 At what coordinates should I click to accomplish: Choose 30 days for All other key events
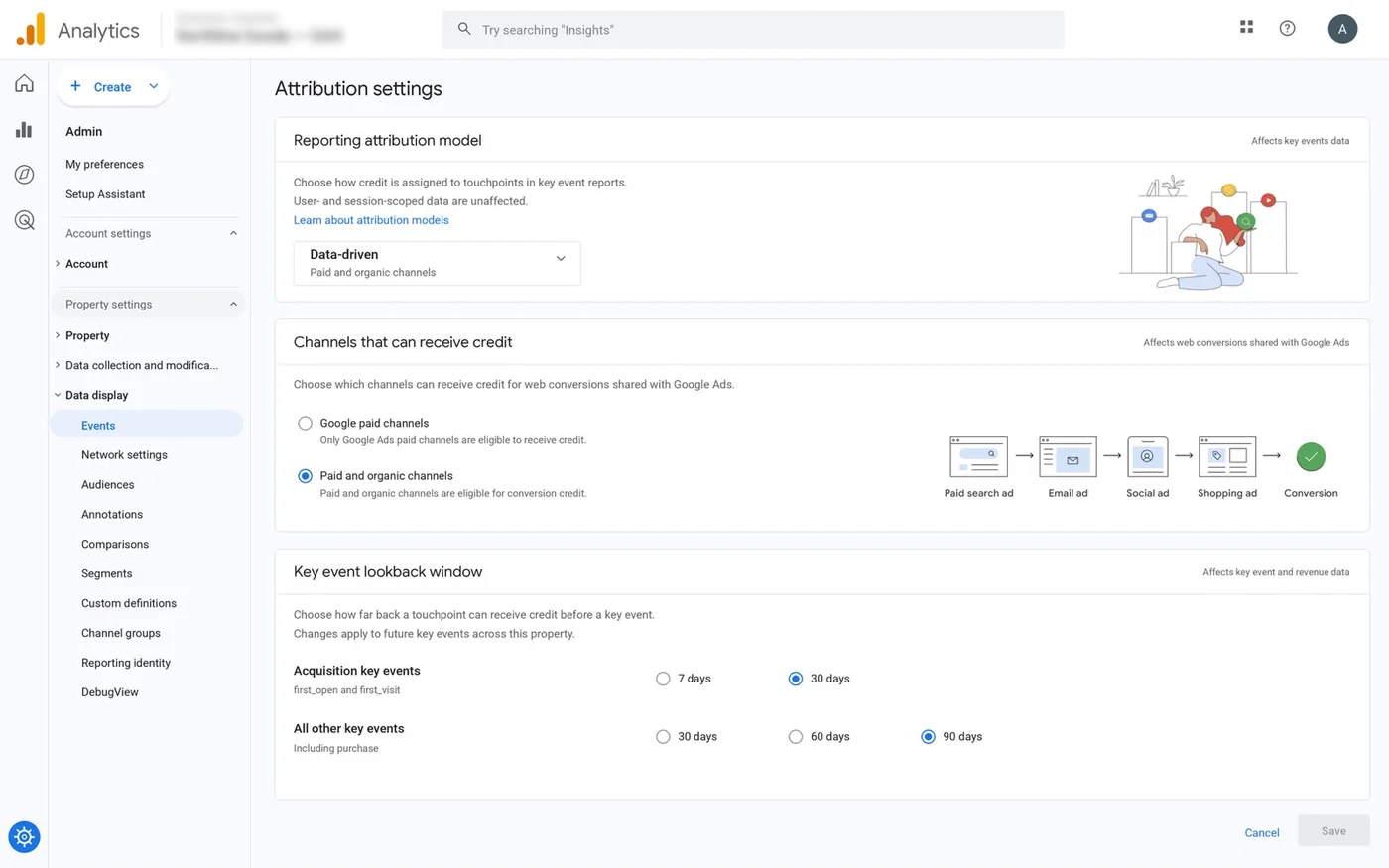[663, 737]
